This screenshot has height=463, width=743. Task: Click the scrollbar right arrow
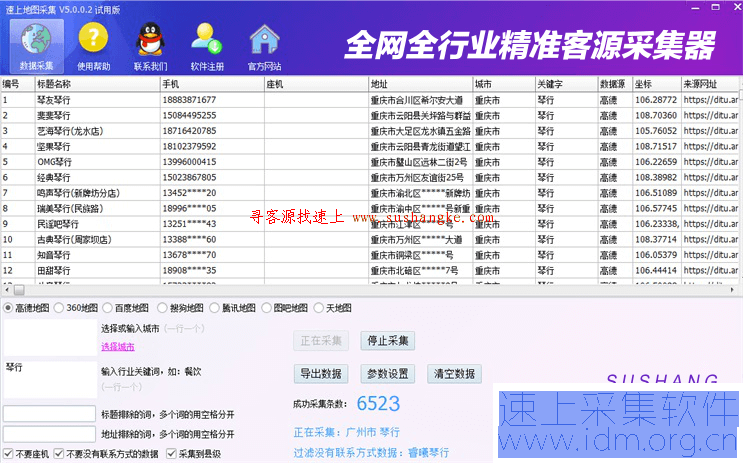click(732, 290)
